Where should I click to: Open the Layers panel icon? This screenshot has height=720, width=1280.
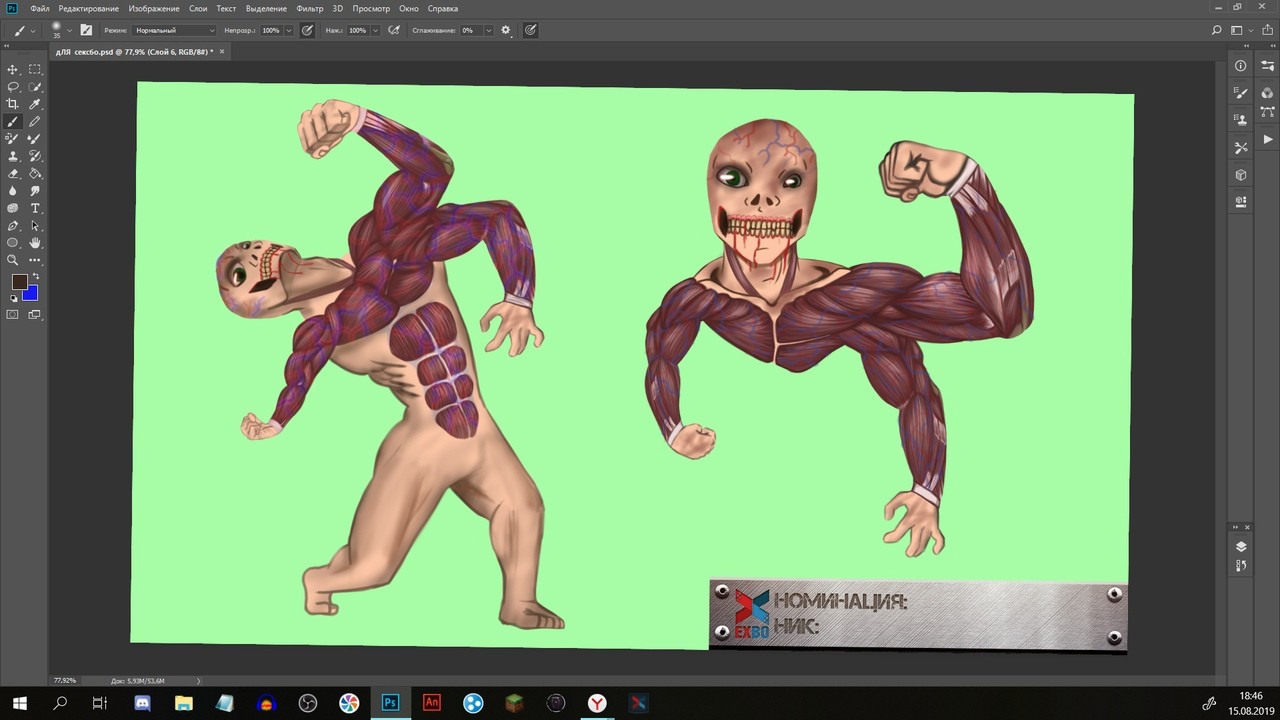pyautogui.click(x=1241, y=546)
